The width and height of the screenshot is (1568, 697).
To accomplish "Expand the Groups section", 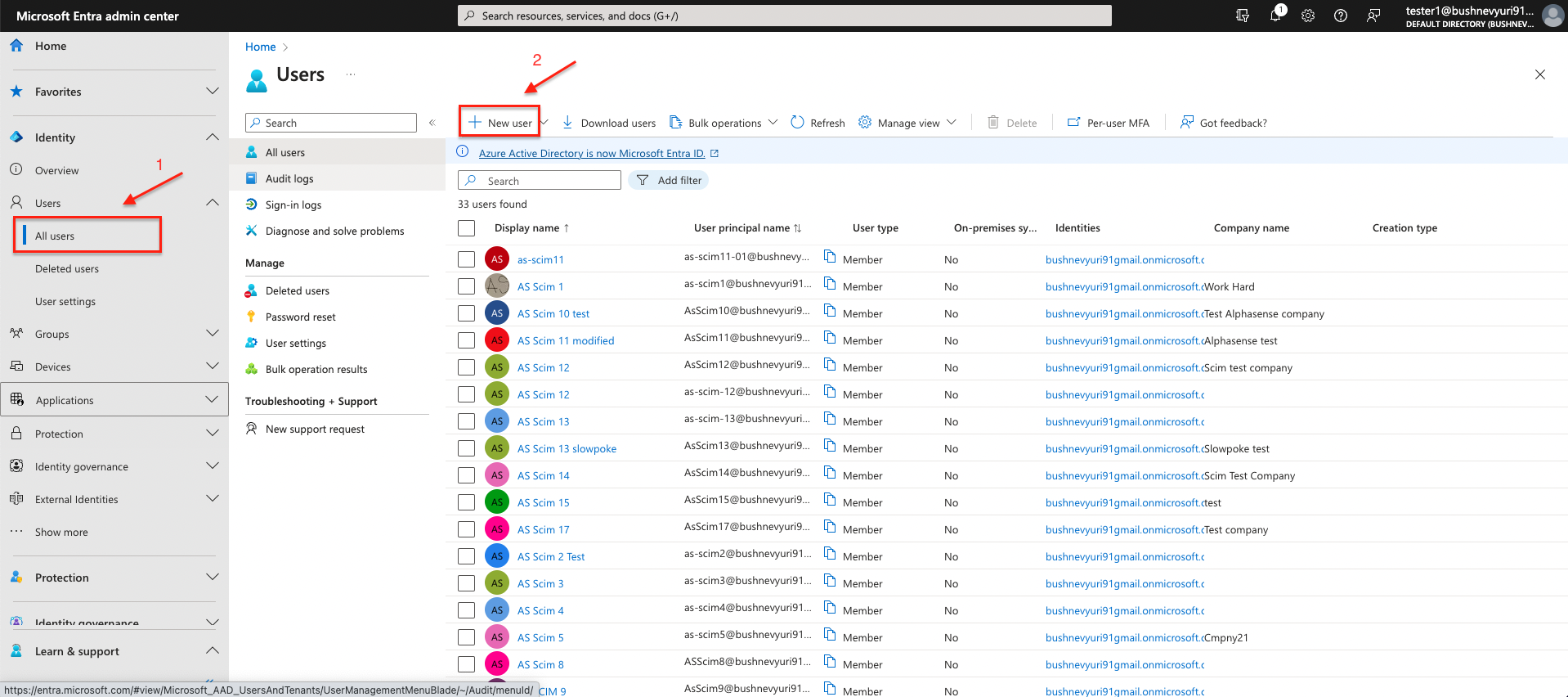I will click(213, 333).
